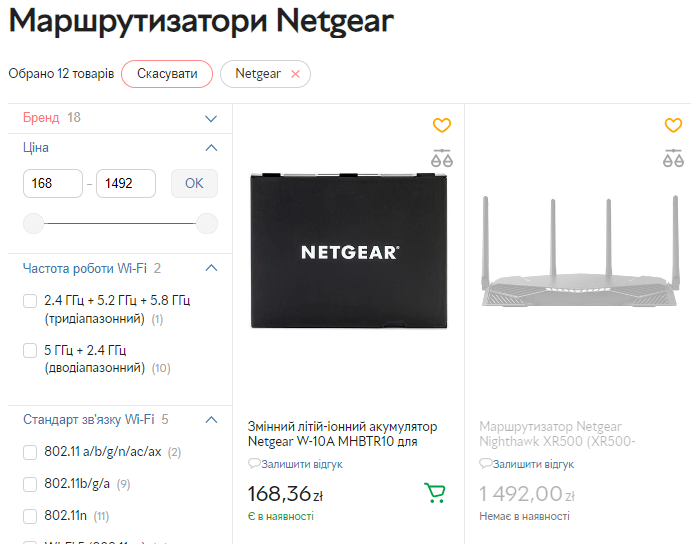Check the tri-band 2.4 + 5.2 + 5.8 GHz filter
Image resolution: width=691 pixels, height=544 pixels.
pos(30,301)
